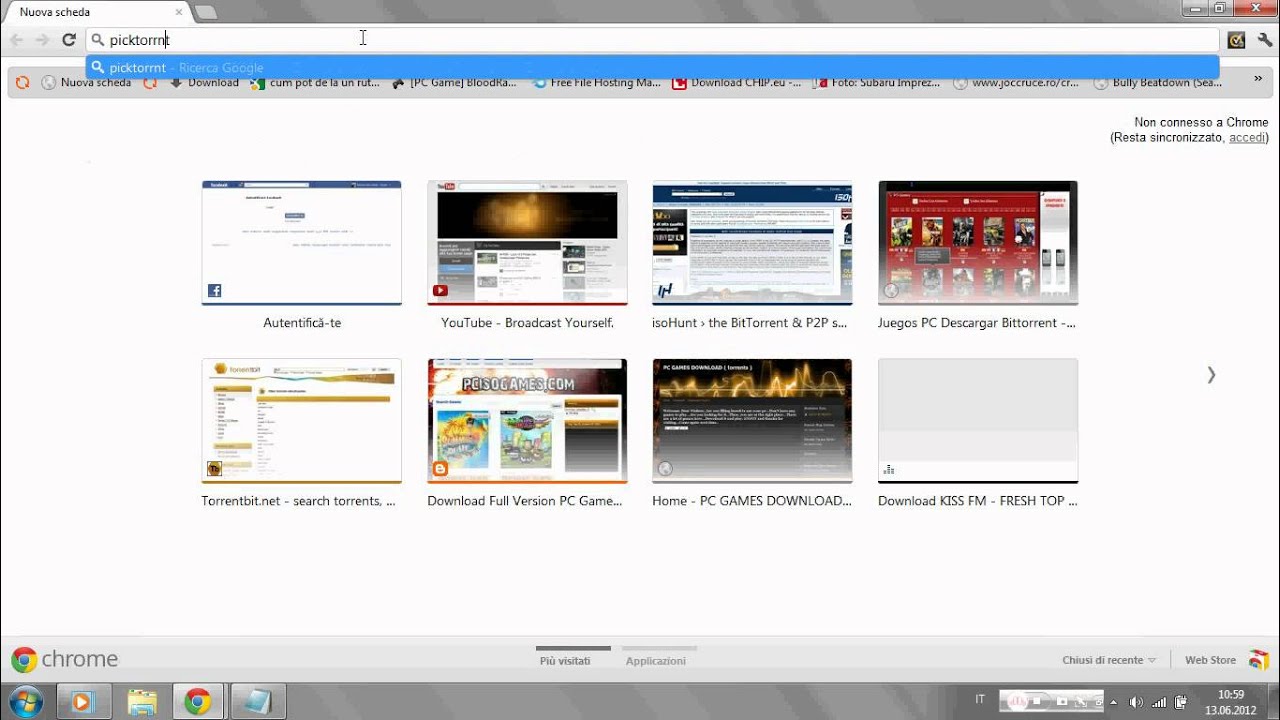Click the 'Torrentbit.net - search torrents' title
The height and width of the screenshot is (720, 1280).
[x=298, y=501]
